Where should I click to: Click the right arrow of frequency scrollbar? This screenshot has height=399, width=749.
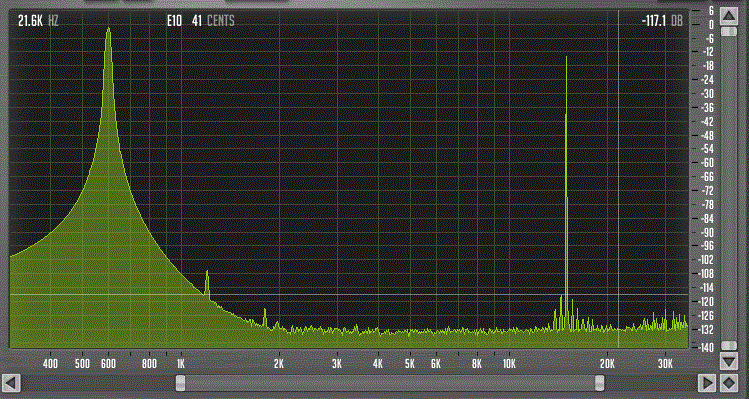click(707, 383)
